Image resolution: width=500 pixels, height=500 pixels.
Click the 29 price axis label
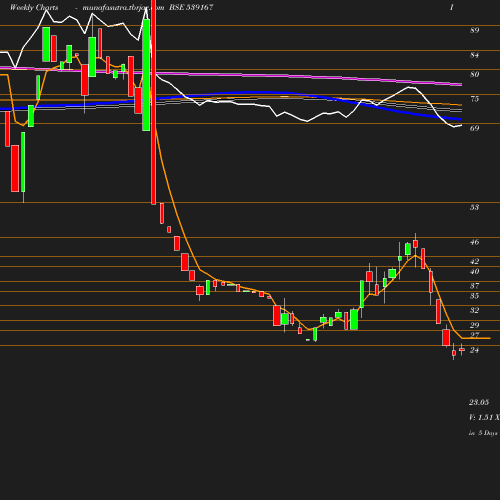click(x=474, y=325)
